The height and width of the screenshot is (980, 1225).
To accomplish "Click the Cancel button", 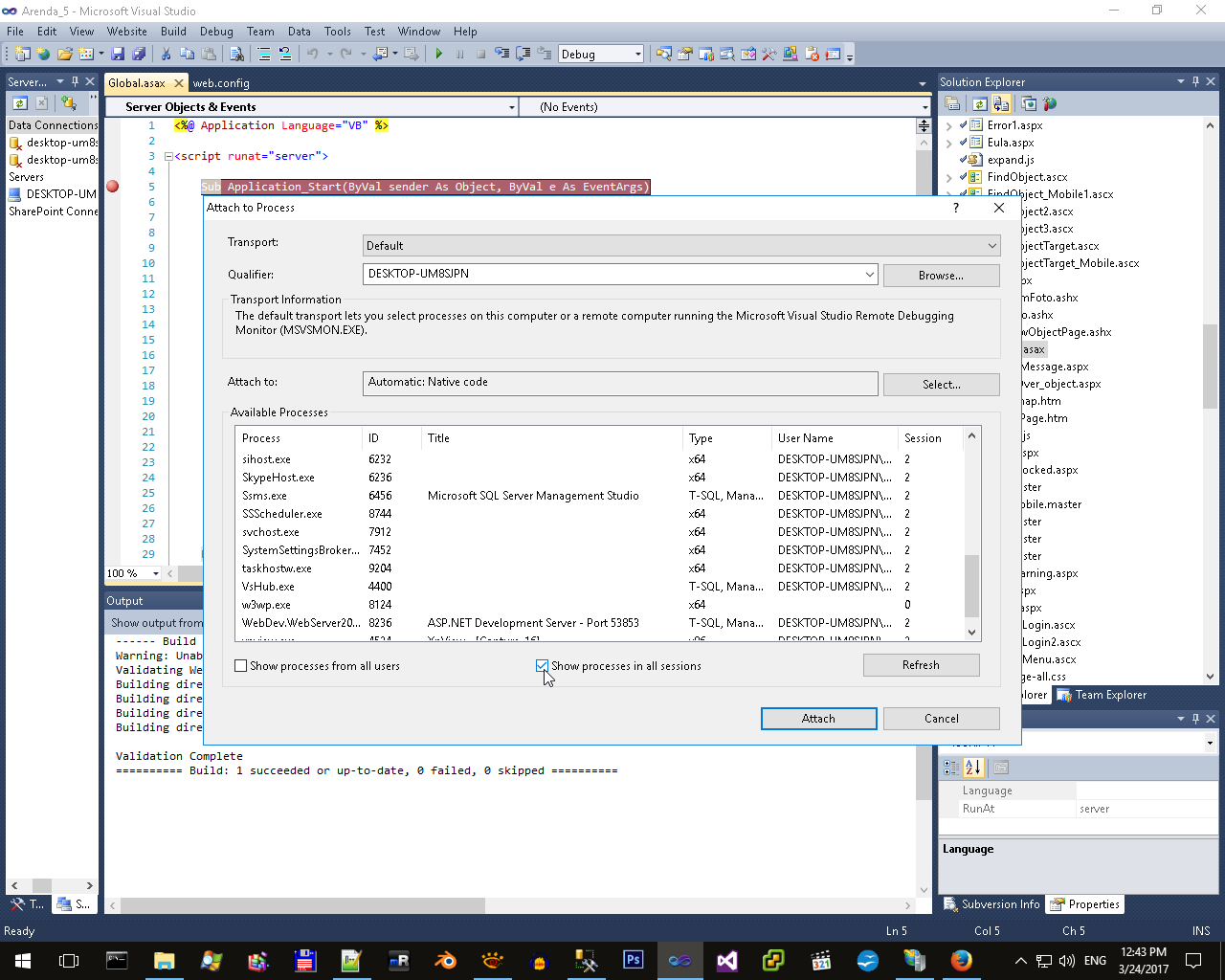I will [942, 719].
